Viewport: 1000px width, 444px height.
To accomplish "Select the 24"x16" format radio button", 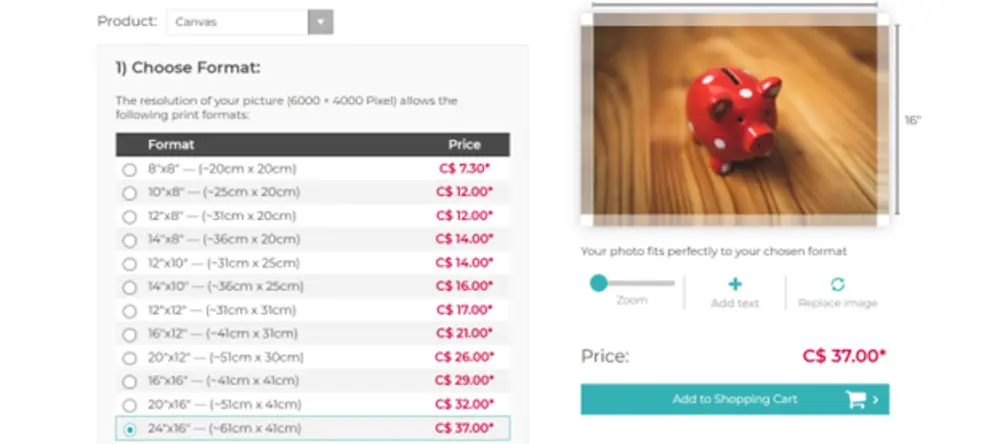I will (x=129, y=429).
